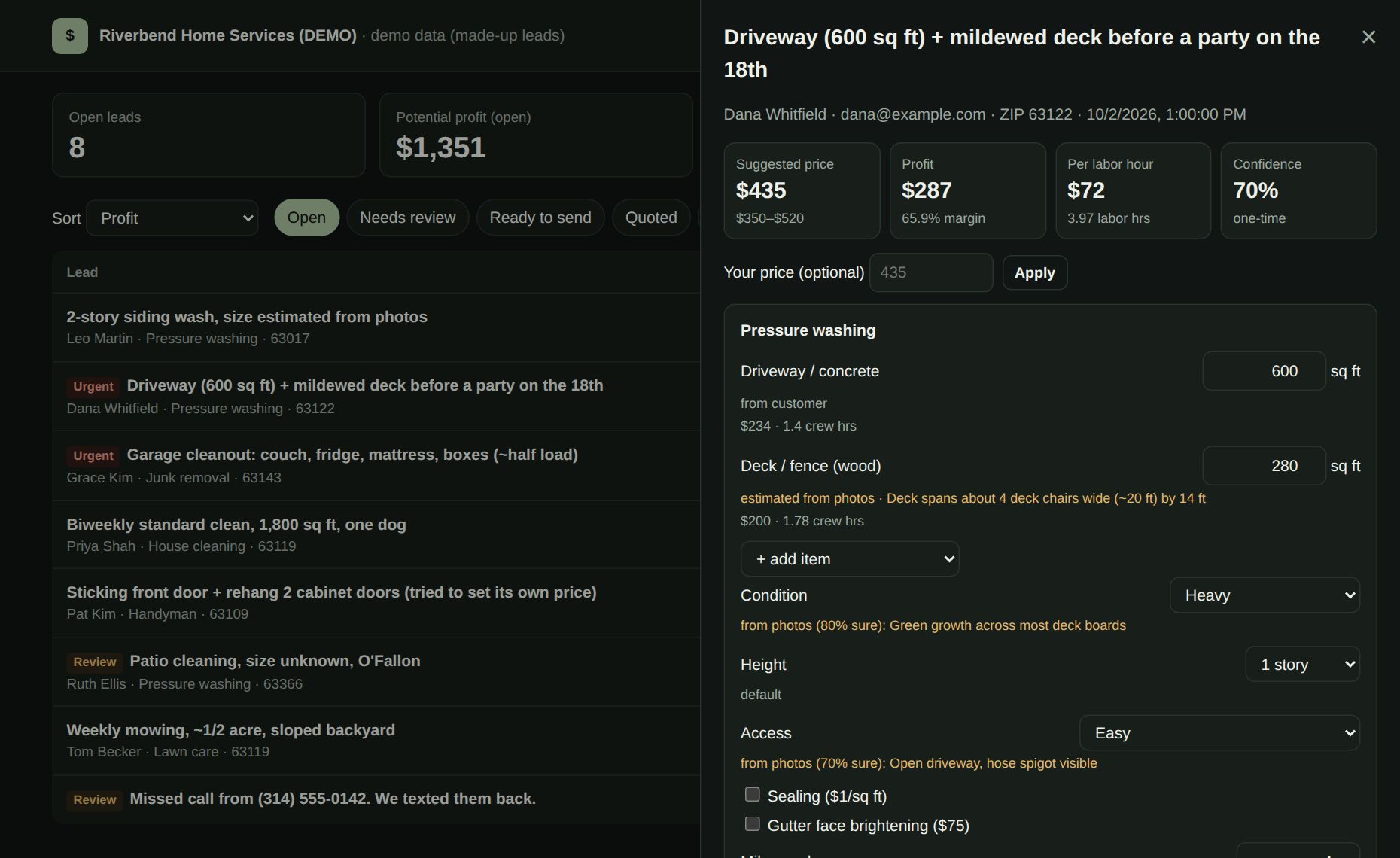Open the 2-story siding wash lead

pos(376,327)
